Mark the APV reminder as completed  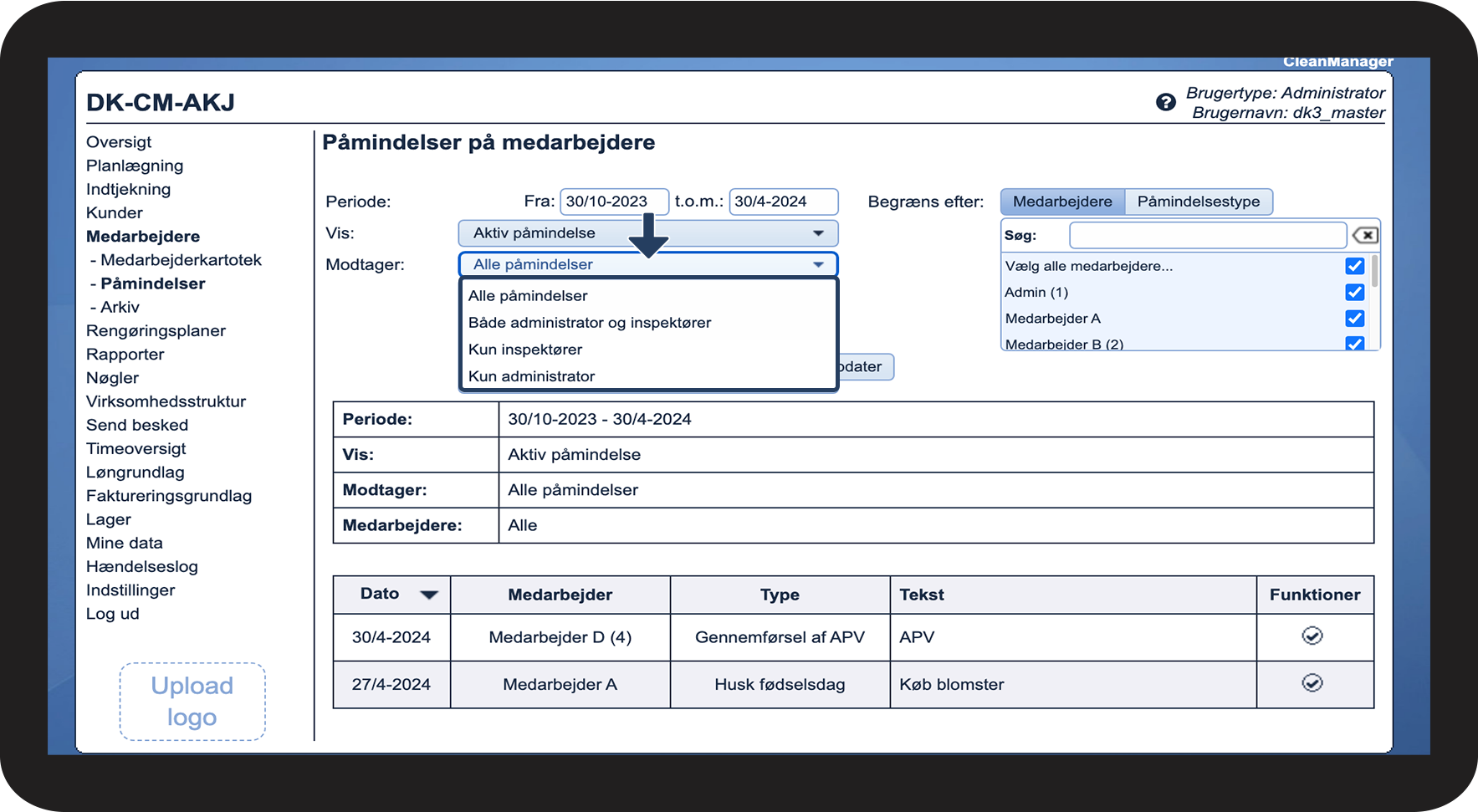pos(1312,636)
